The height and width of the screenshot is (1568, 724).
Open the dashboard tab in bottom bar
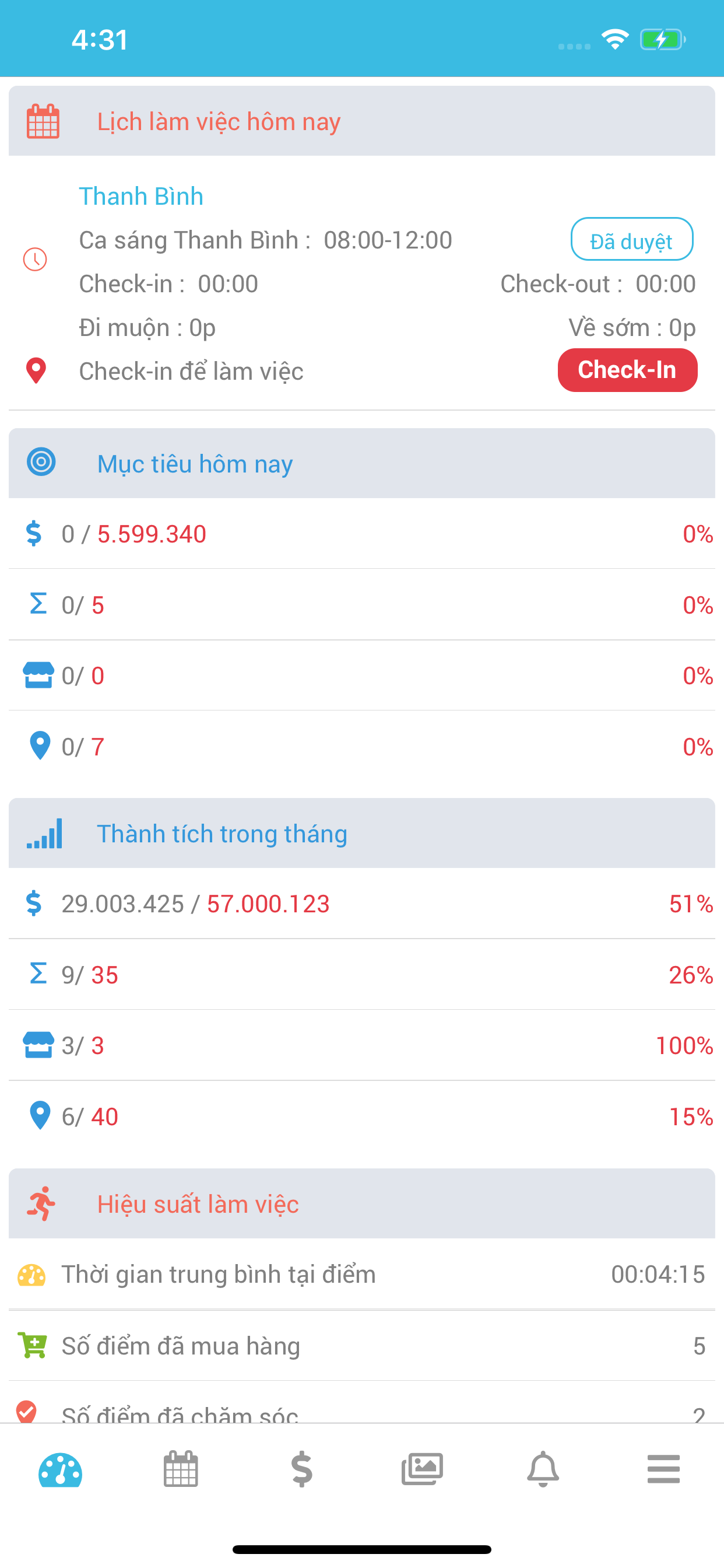click(x=60, y=1469)
